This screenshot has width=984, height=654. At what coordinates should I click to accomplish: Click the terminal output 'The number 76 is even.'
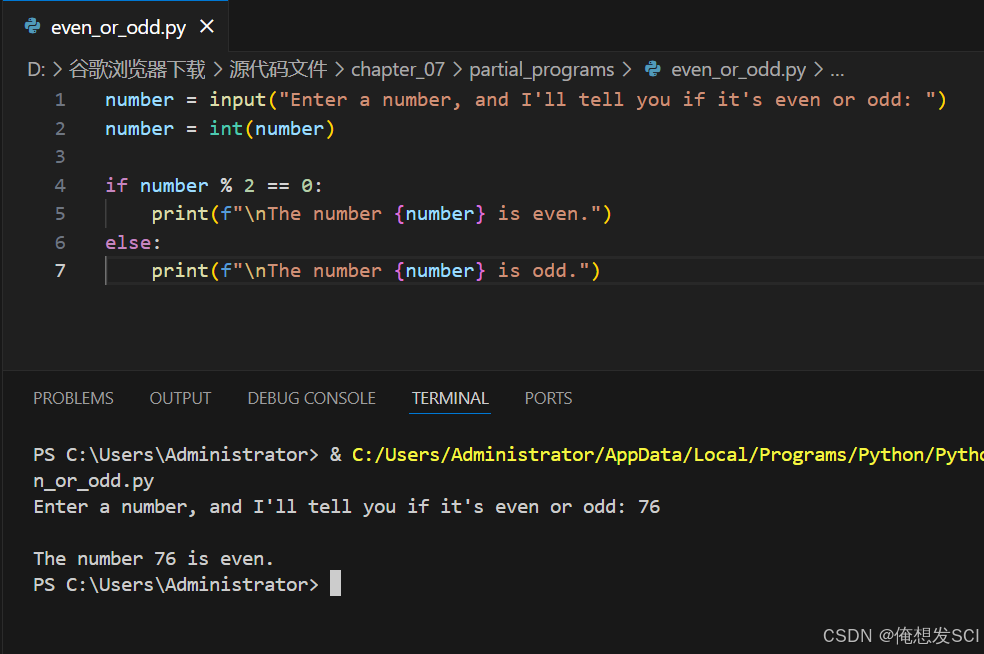153,558
